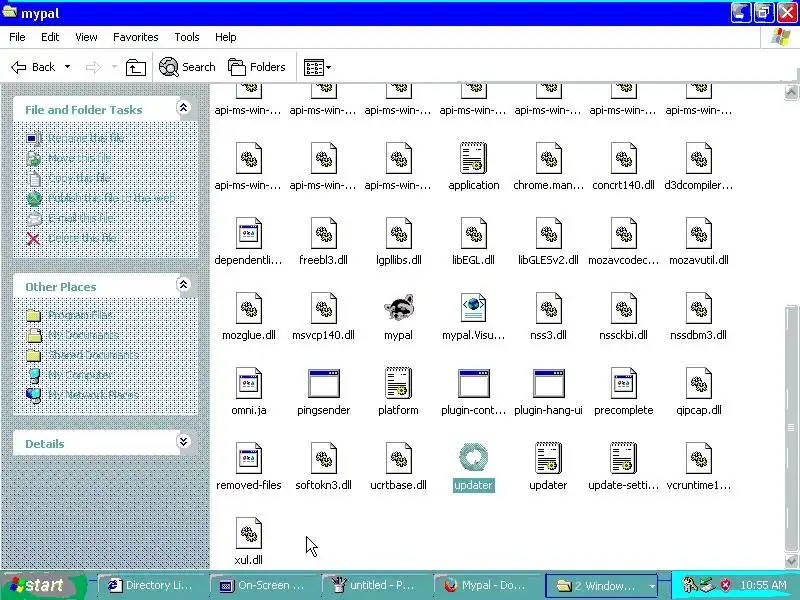Click Move this file link
800x600 pixels.
(80, 158)
